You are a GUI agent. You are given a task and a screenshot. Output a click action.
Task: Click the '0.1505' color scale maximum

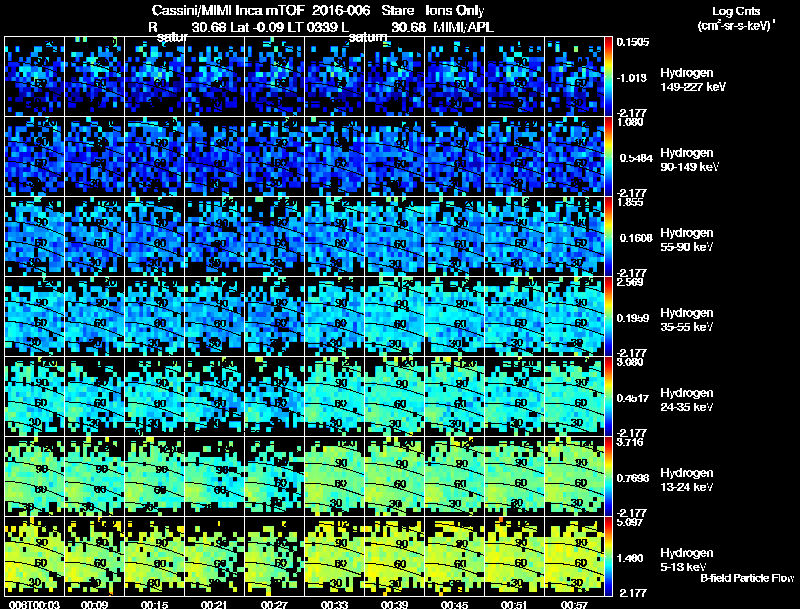(x=633, y=42)
